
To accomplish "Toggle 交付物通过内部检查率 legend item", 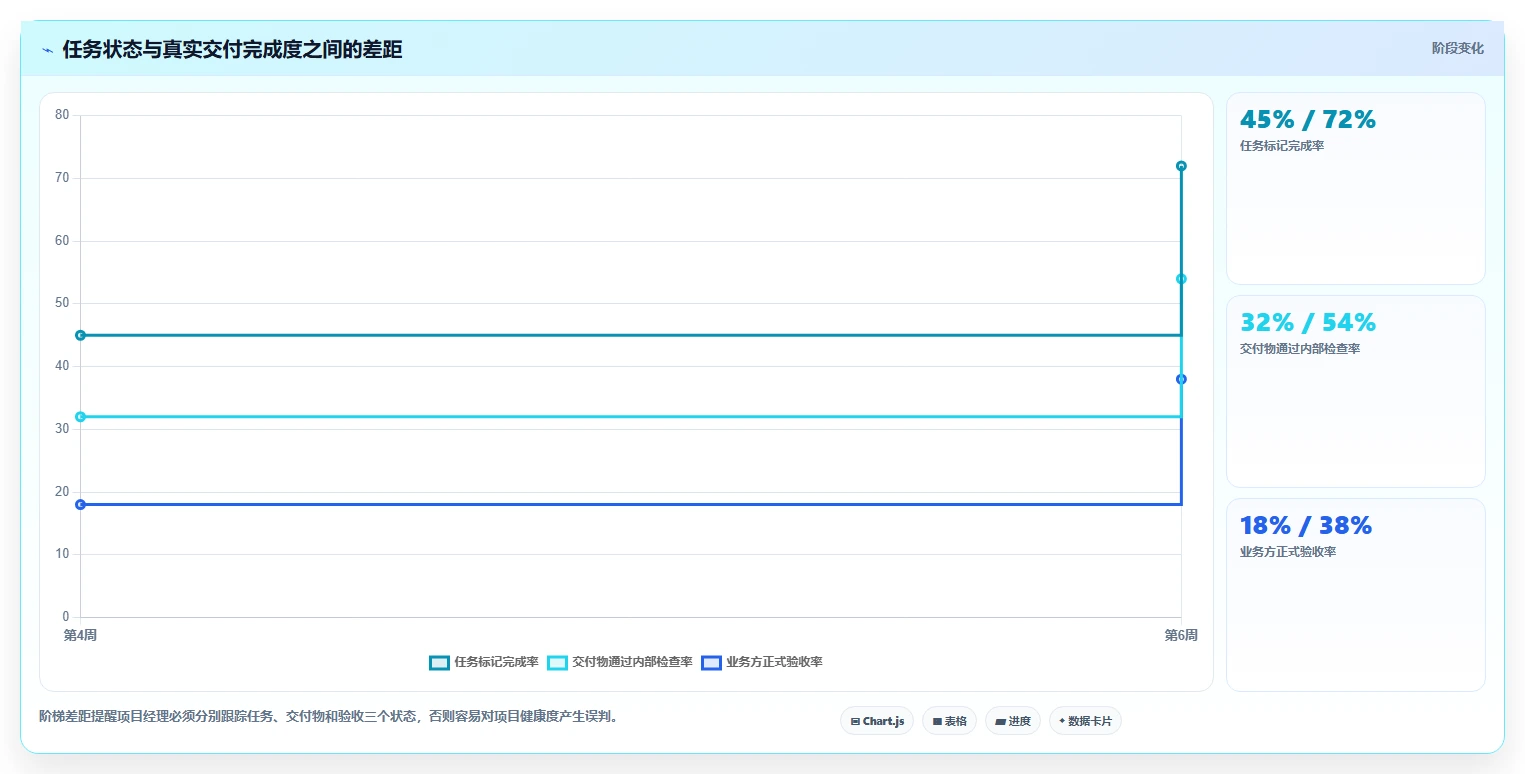I will point(620,662).
